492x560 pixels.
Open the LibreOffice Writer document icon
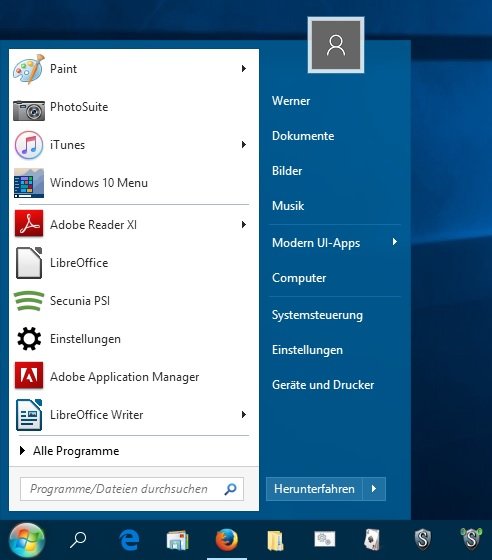point(29,415)
